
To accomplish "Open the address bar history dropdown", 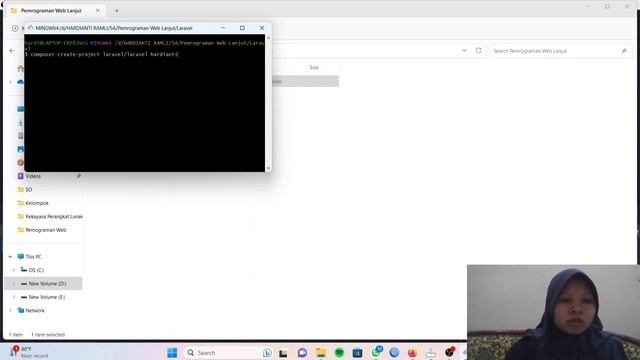I will [x=464, y=51].
